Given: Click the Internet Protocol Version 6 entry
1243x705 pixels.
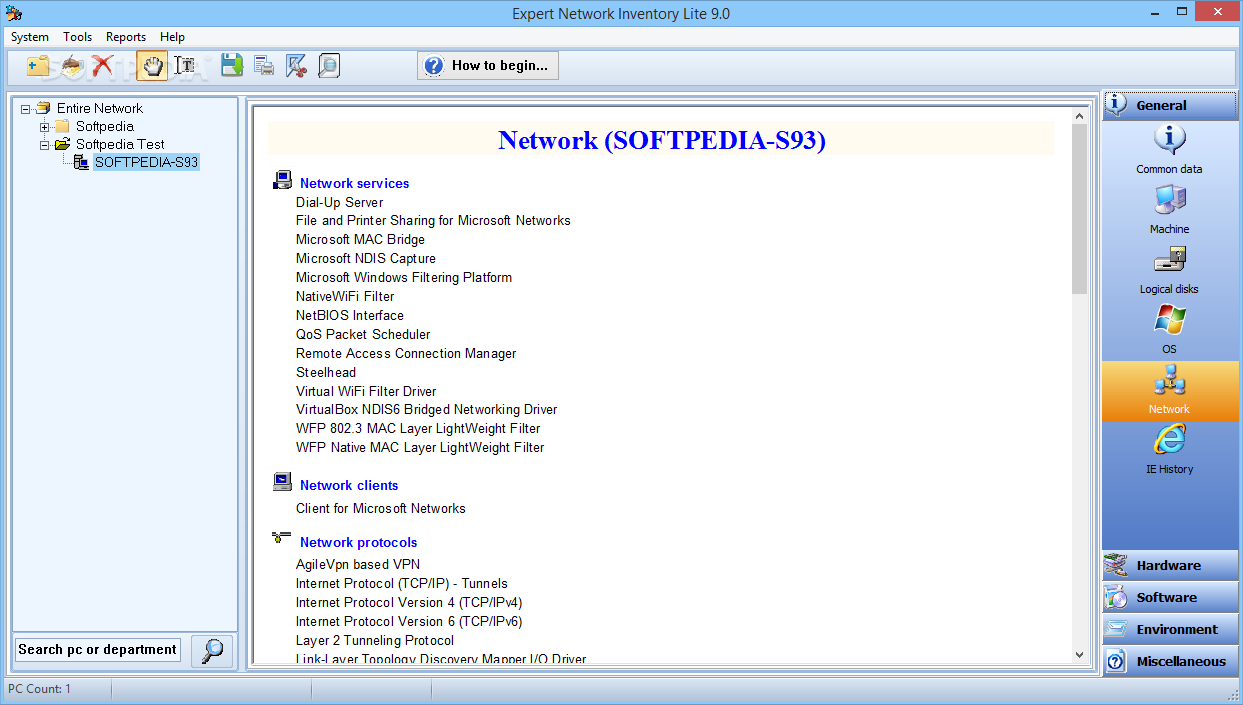Looking at the screenshot, I should [x=409, y=621].
